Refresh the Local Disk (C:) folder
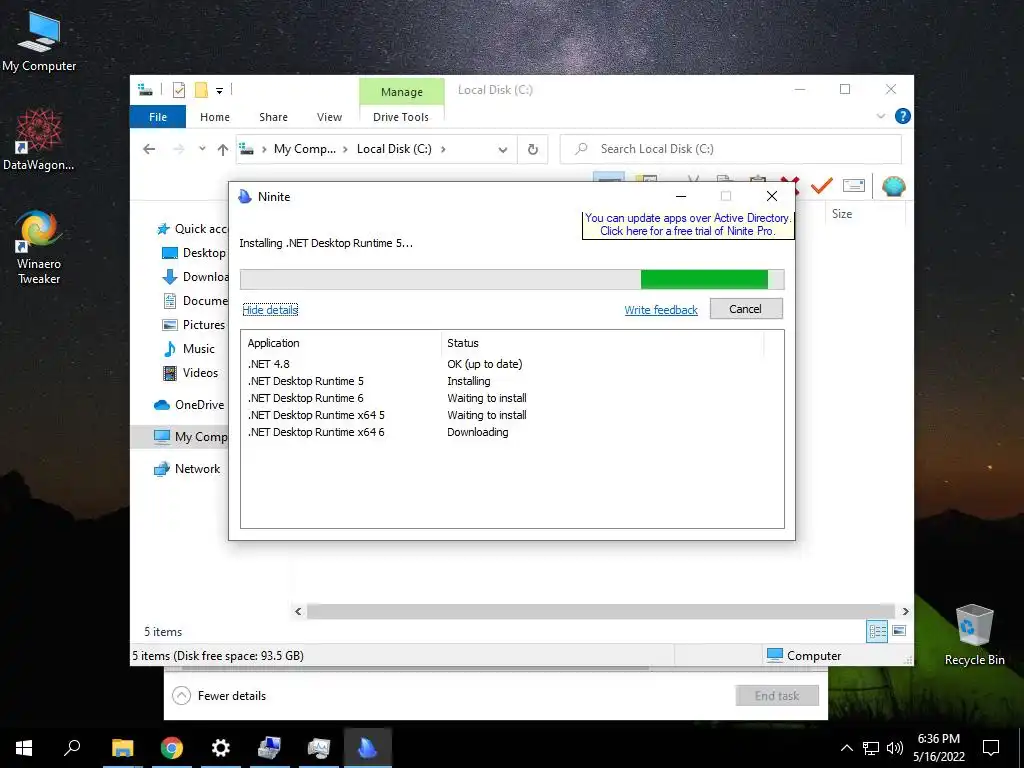The height and width of the screenshot is (768, 1024). click(x=533, y=150)
